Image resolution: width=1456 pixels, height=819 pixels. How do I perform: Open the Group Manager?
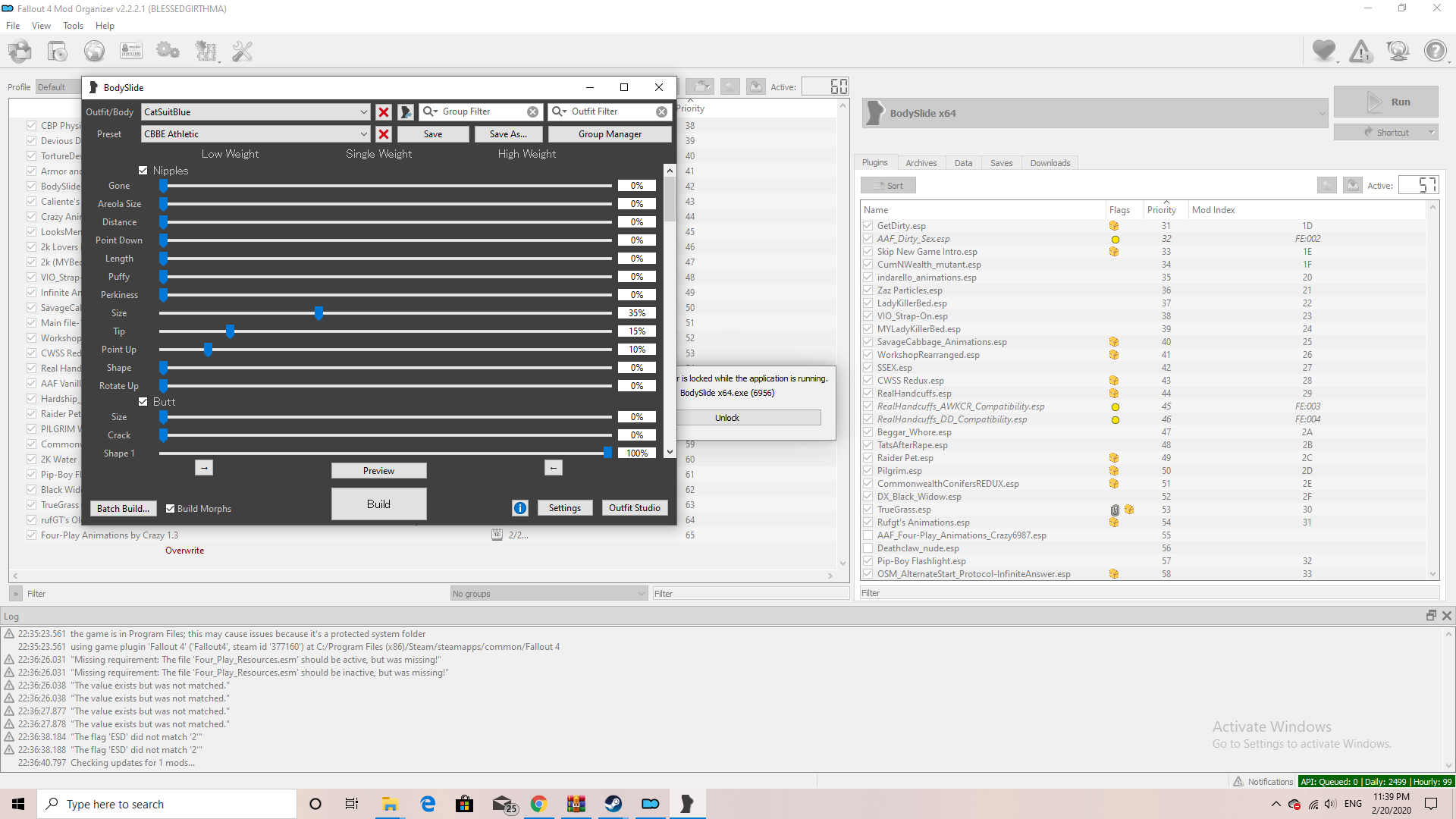610,134
